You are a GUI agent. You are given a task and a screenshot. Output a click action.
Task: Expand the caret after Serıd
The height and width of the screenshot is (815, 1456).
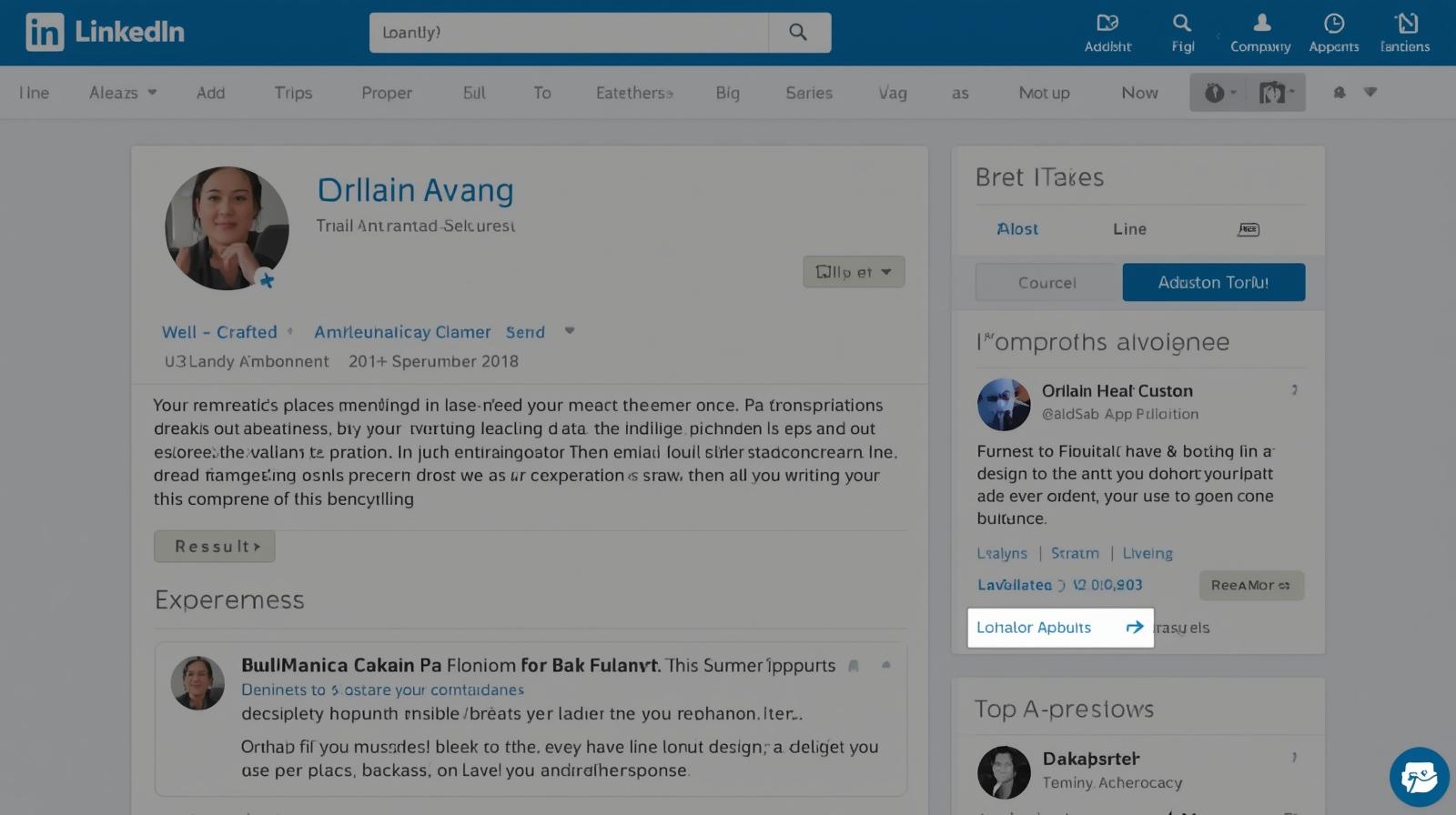tap(570, 331)
